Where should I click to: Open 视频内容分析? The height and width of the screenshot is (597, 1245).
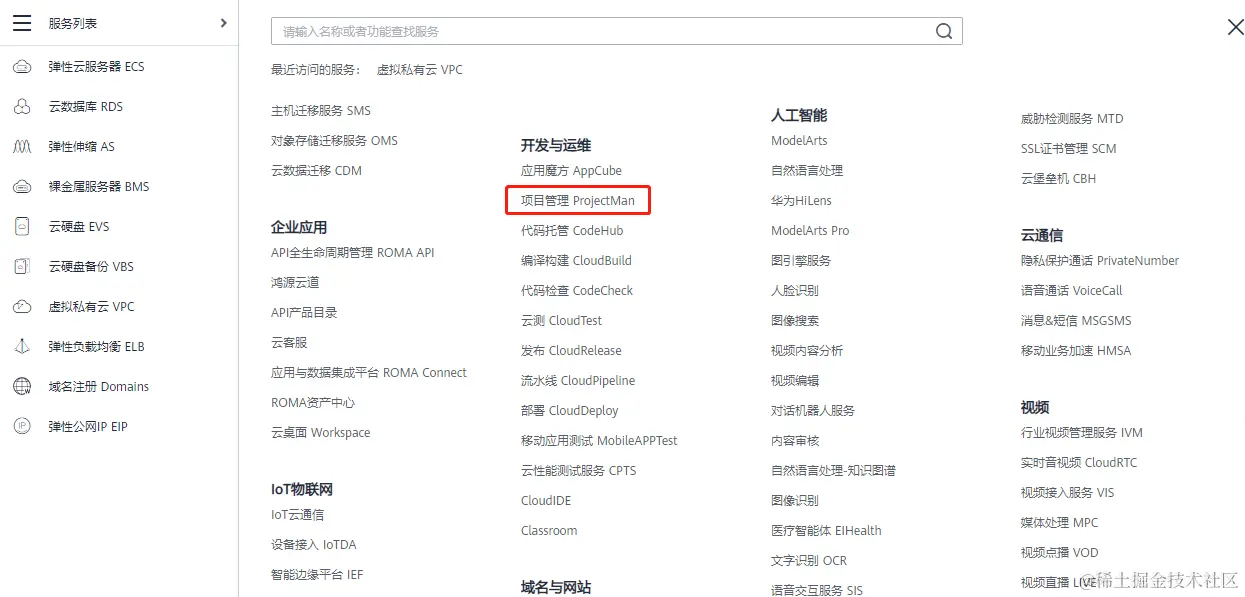(807, 351)
